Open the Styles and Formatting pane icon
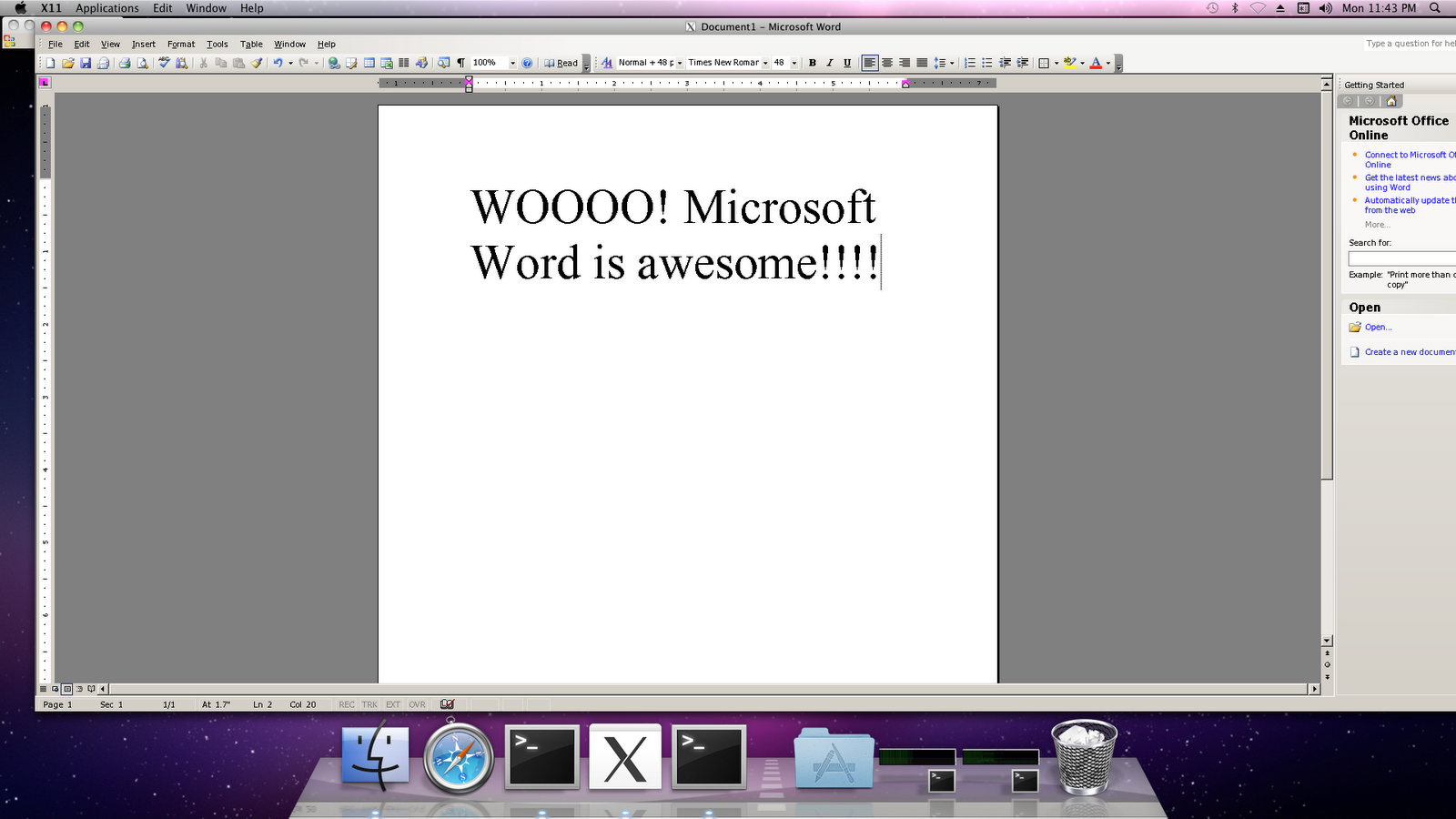1456x819 pixels. pos(607,63)
